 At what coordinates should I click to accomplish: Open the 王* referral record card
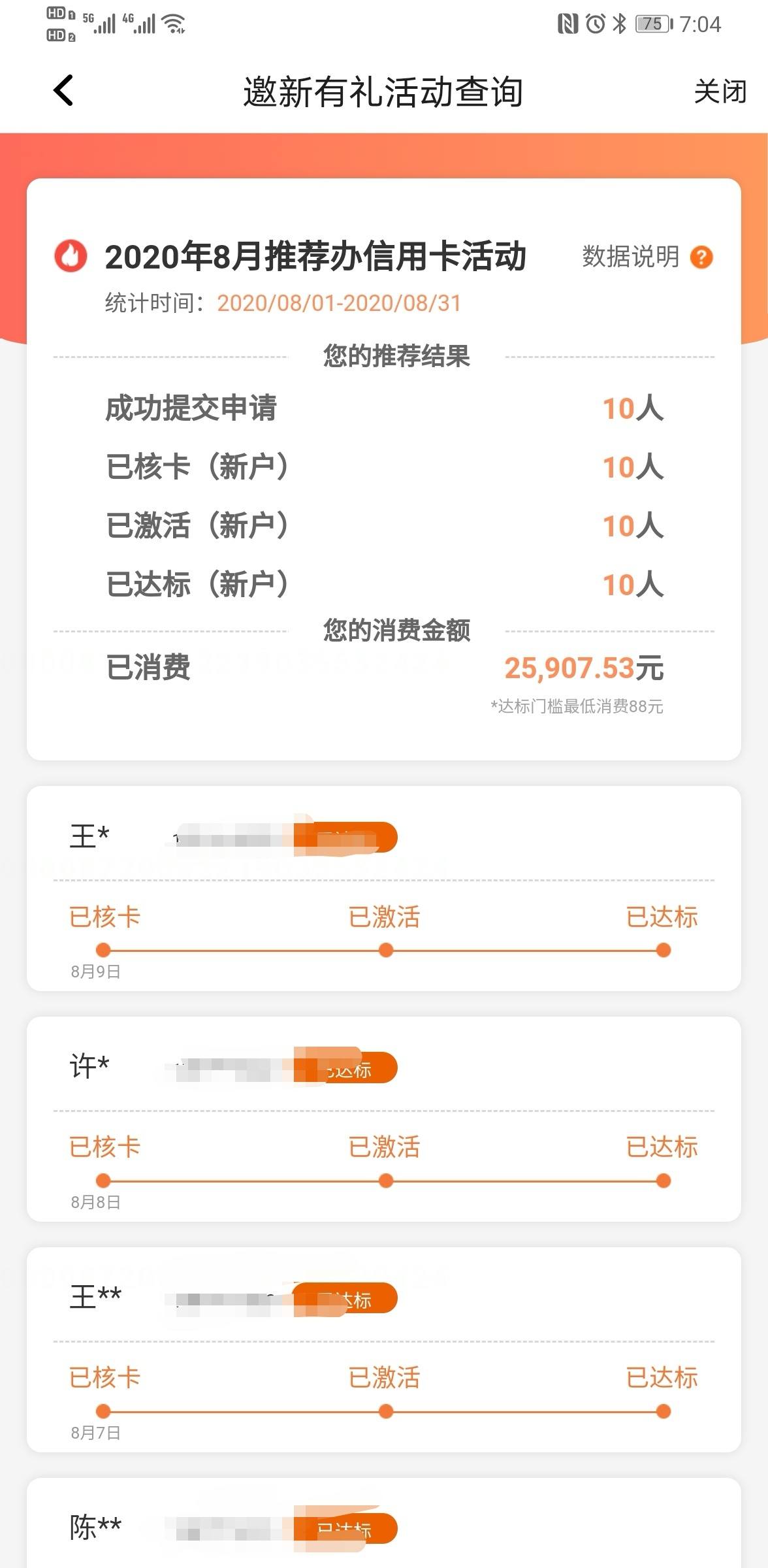point(384,889)
